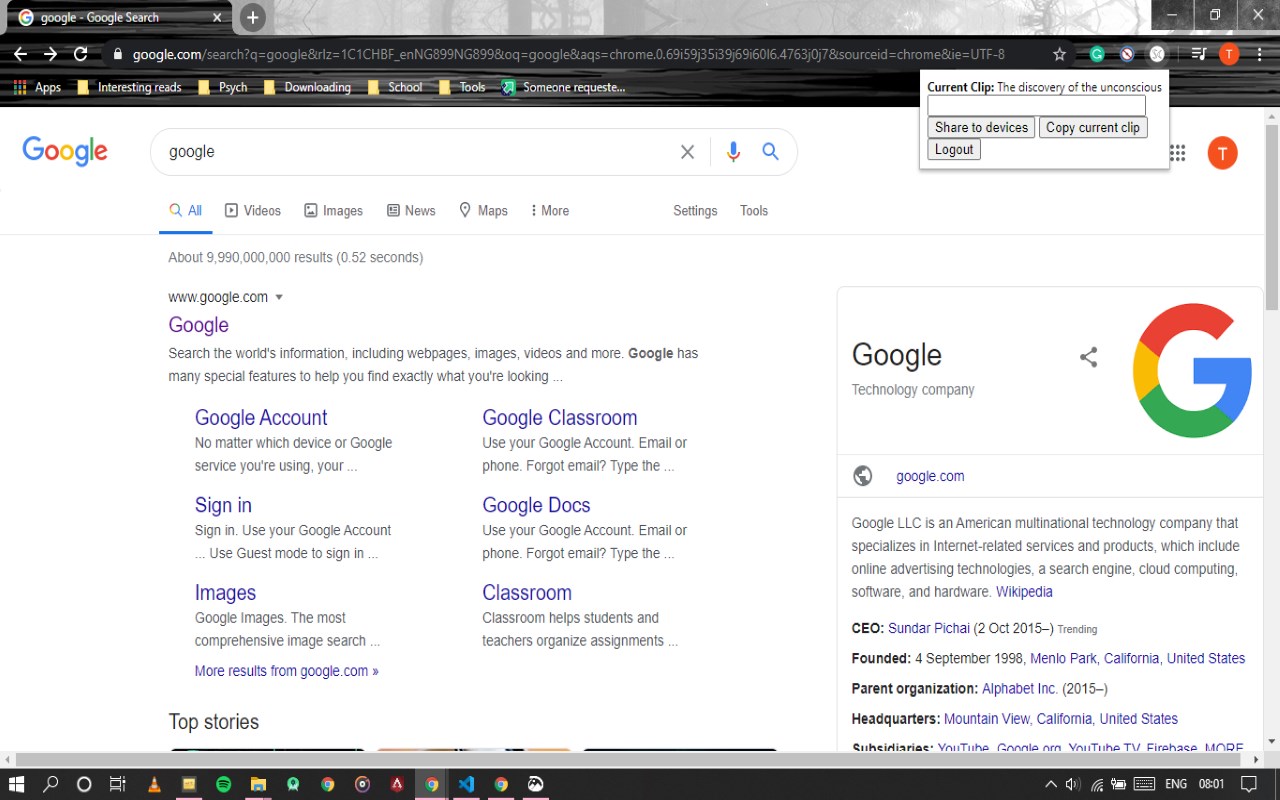Viewport: 1280px width, 800px height.
Task: Open File Explorer from the taskbar
Action: 258,784
